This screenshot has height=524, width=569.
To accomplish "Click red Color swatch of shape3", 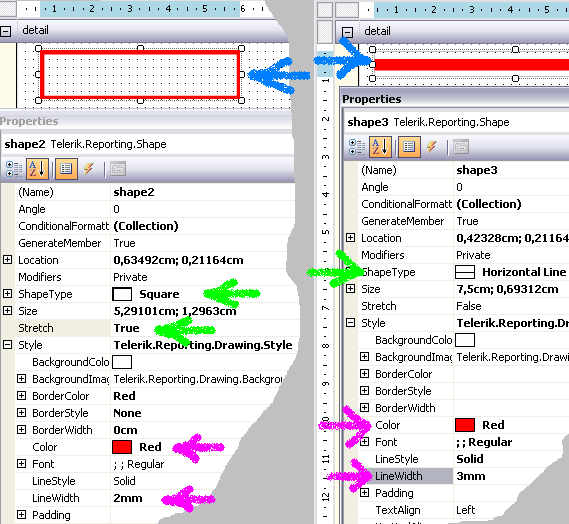I will coord(465,425).
